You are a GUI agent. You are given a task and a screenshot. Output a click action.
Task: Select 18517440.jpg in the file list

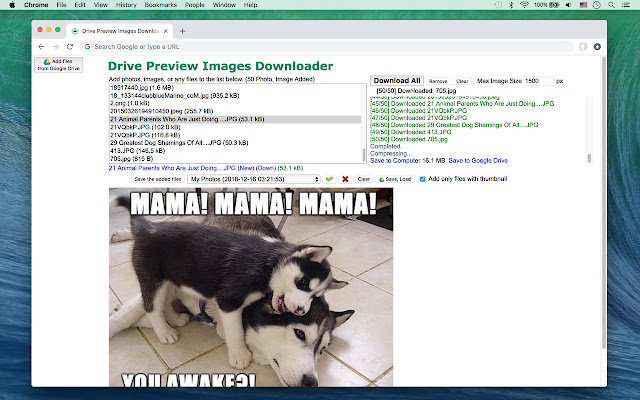click(x=236, y=88)
